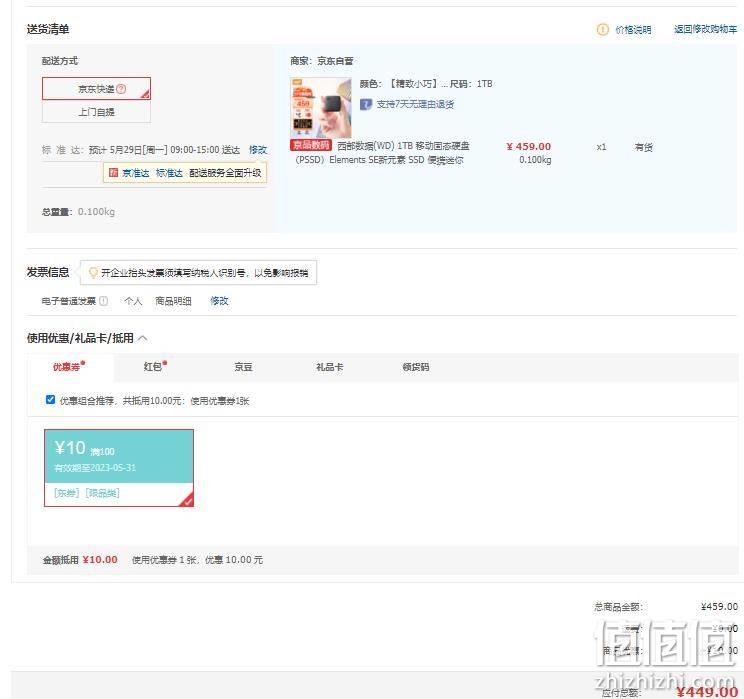The image size is (744, 699).
Task: Click the help icon beside 京东快递
Action: [121, 89]
